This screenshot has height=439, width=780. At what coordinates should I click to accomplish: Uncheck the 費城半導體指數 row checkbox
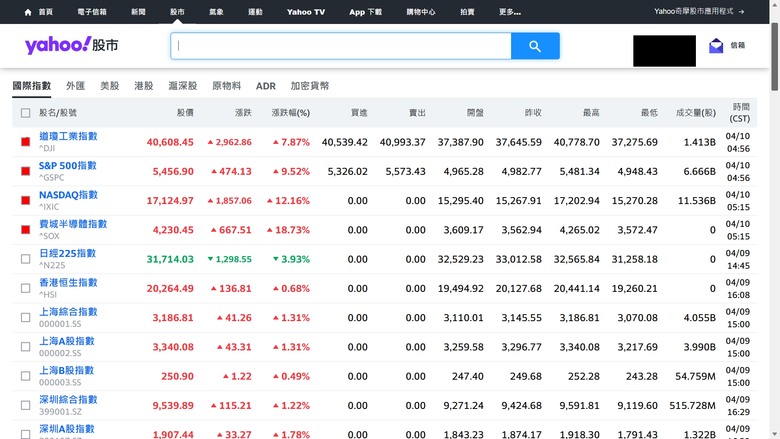coord(25,230)
